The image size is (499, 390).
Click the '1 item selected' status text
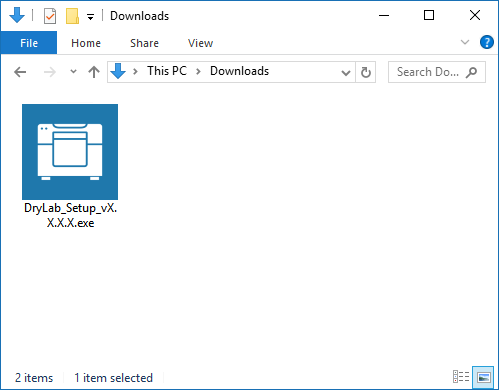point(113,378)
